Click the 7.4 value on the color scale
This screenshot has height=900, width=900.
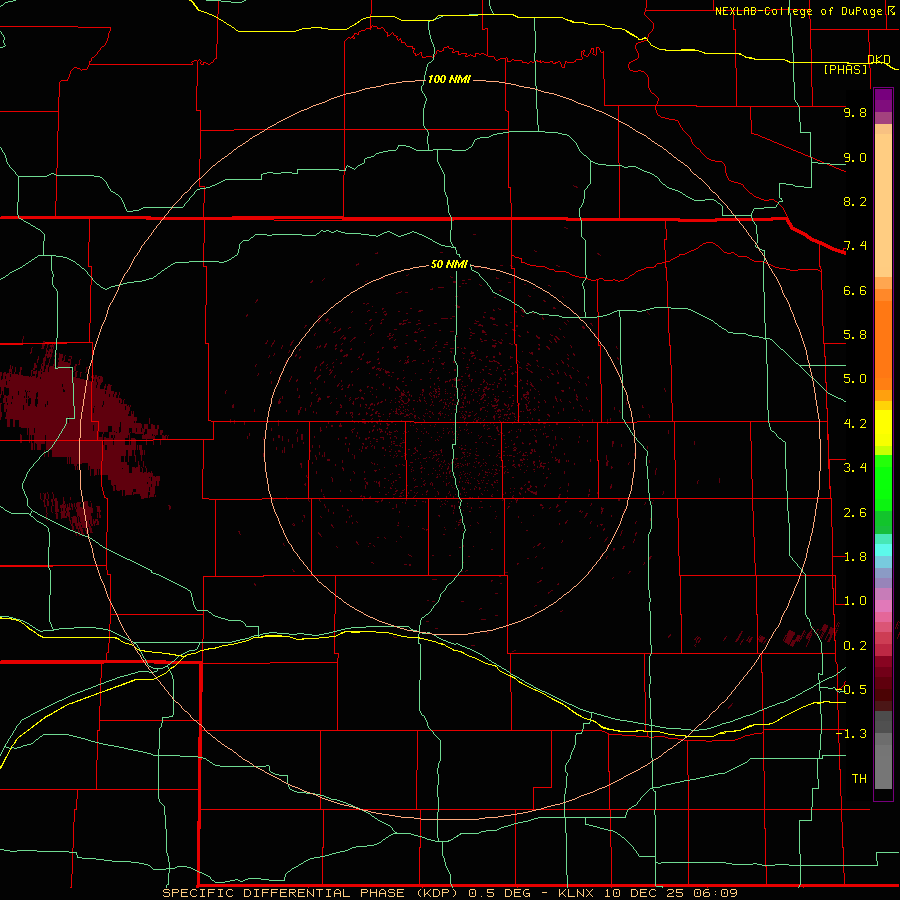[855, 246]
